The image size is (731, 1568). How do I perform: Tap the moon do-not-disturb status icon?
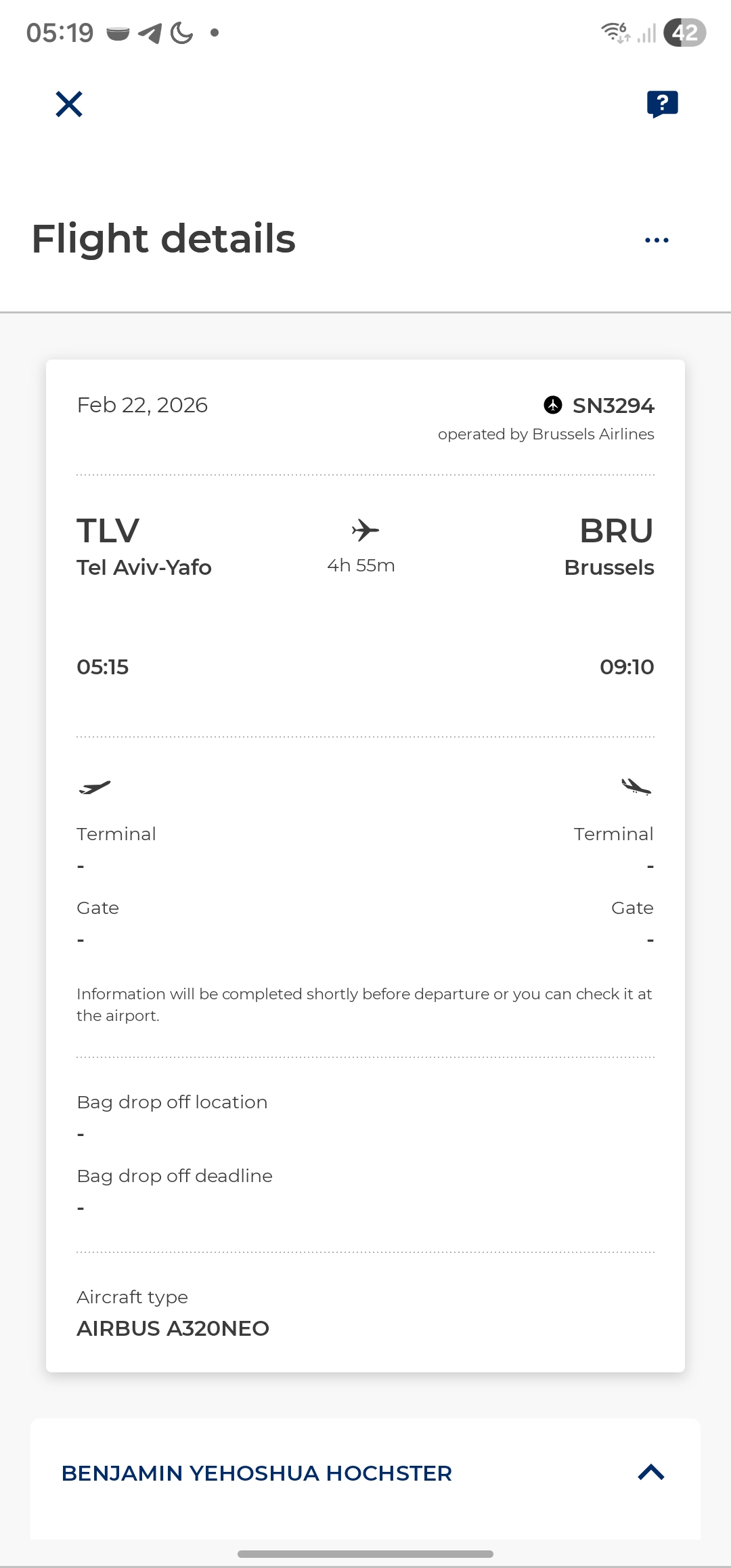click(x=181, y=32)
